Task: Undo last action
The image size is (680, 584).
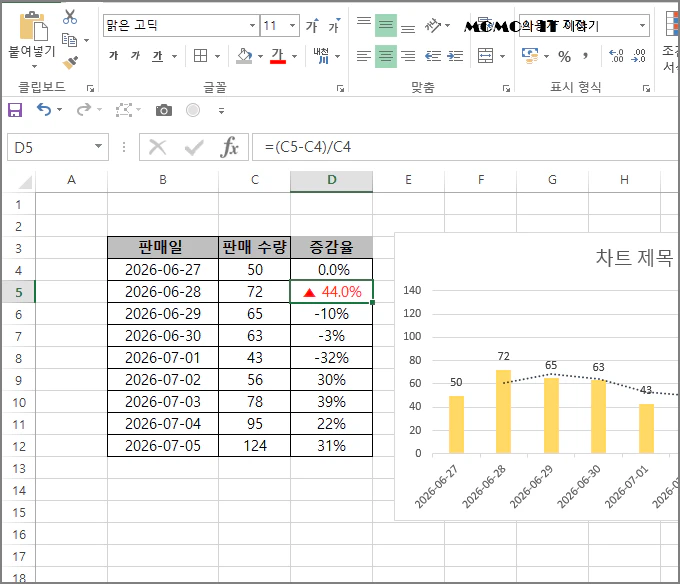Action: [x=44, y=110]
